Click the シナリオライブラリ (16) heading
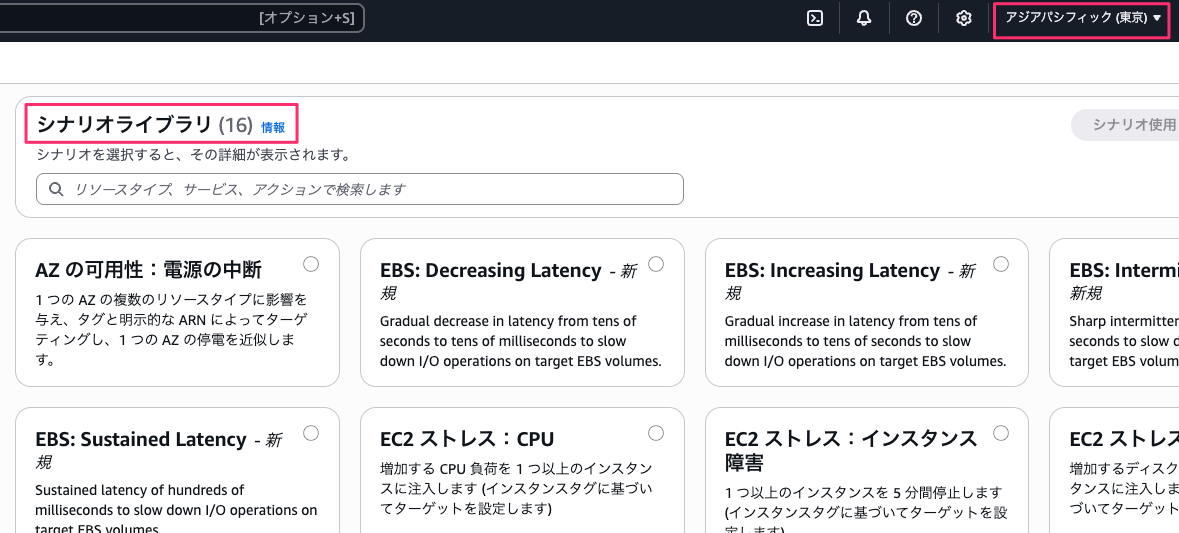The width and height of the screenshot is (1179, 533). 143,124
